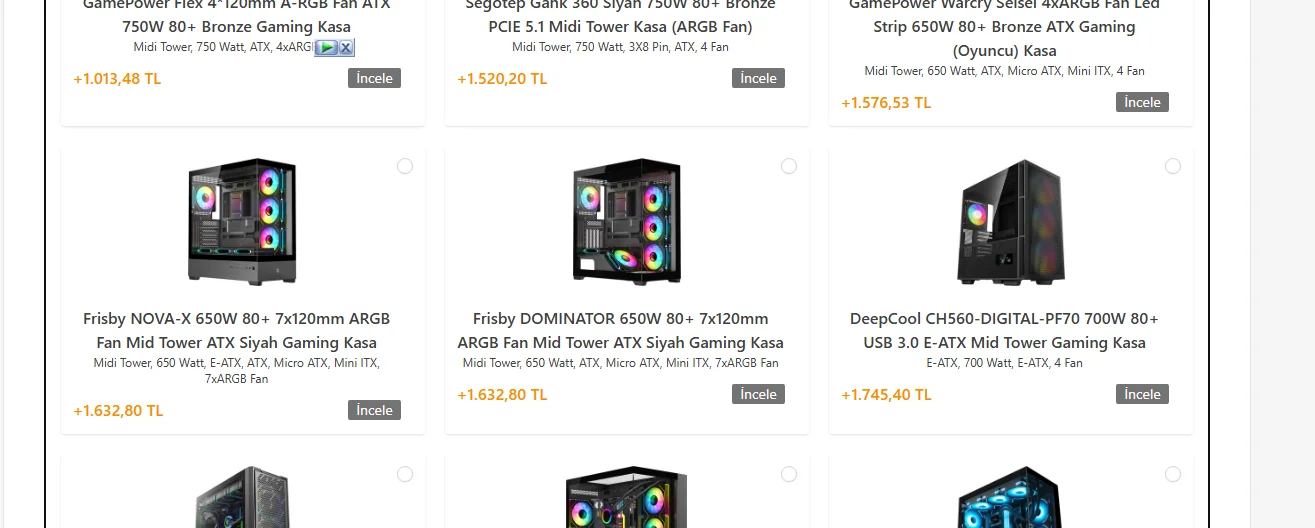Viewport: 1315px width, 528px height.
Task: Select the Frisby NOVA-X case radio button
Action: pyautogui.click(x=405, y=166)
